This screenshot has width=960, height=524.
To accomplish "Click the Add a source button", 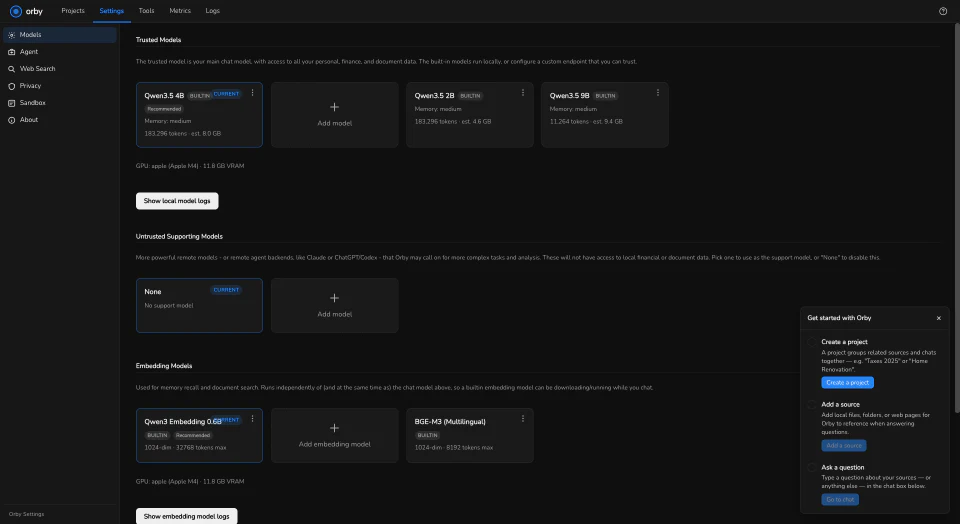I will (x=844, y=446).
